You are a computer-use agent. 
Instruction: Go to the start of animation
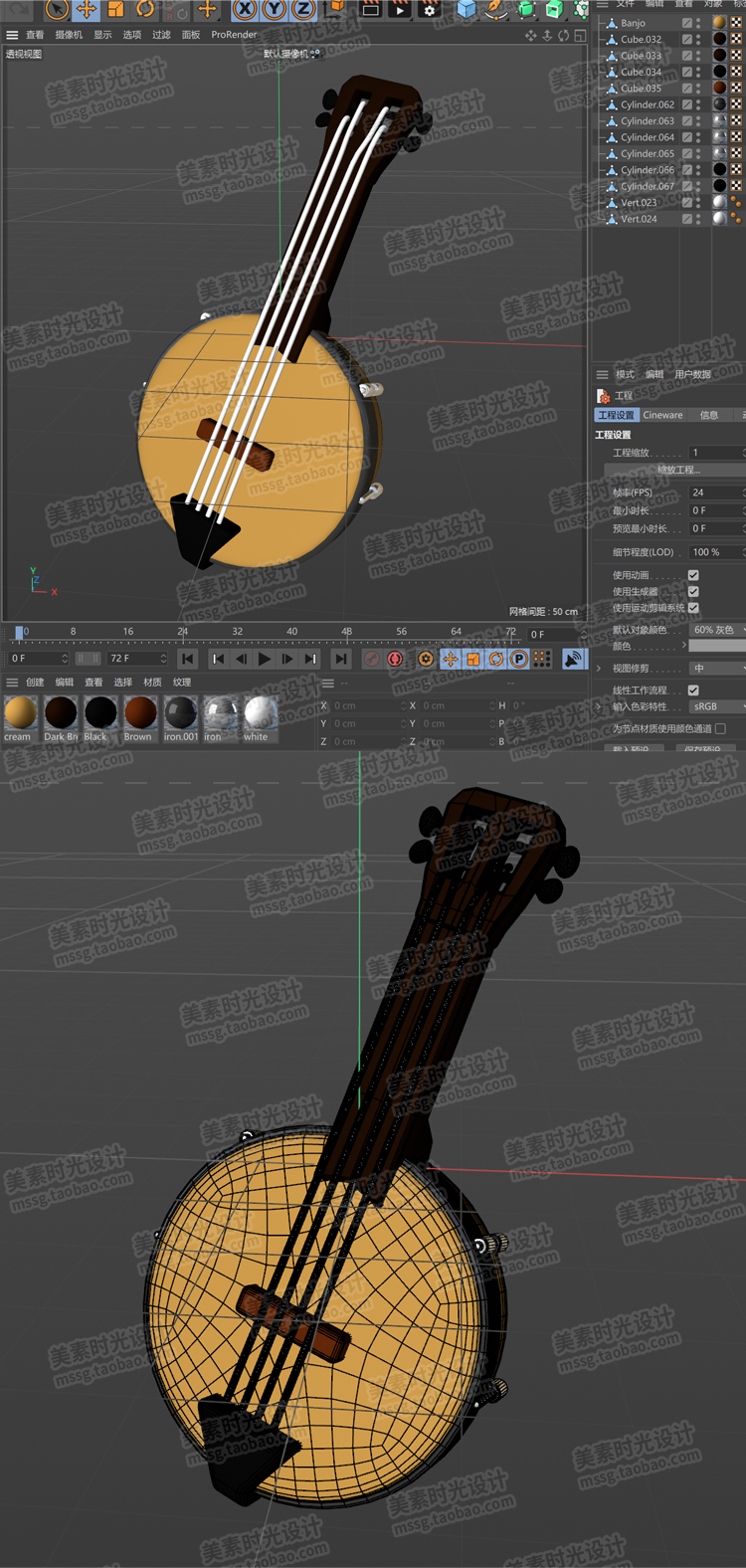(188, 659)
